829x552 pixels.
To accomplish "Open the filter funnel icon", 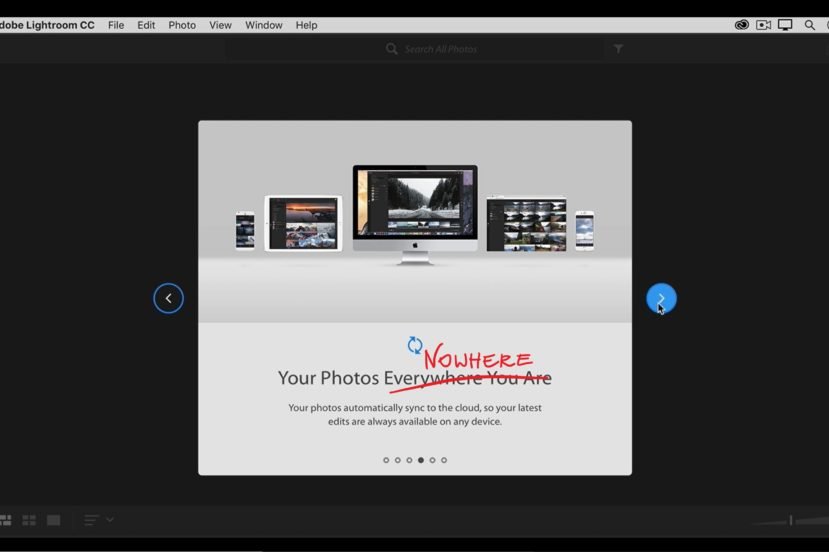I will tap(618, 49).
